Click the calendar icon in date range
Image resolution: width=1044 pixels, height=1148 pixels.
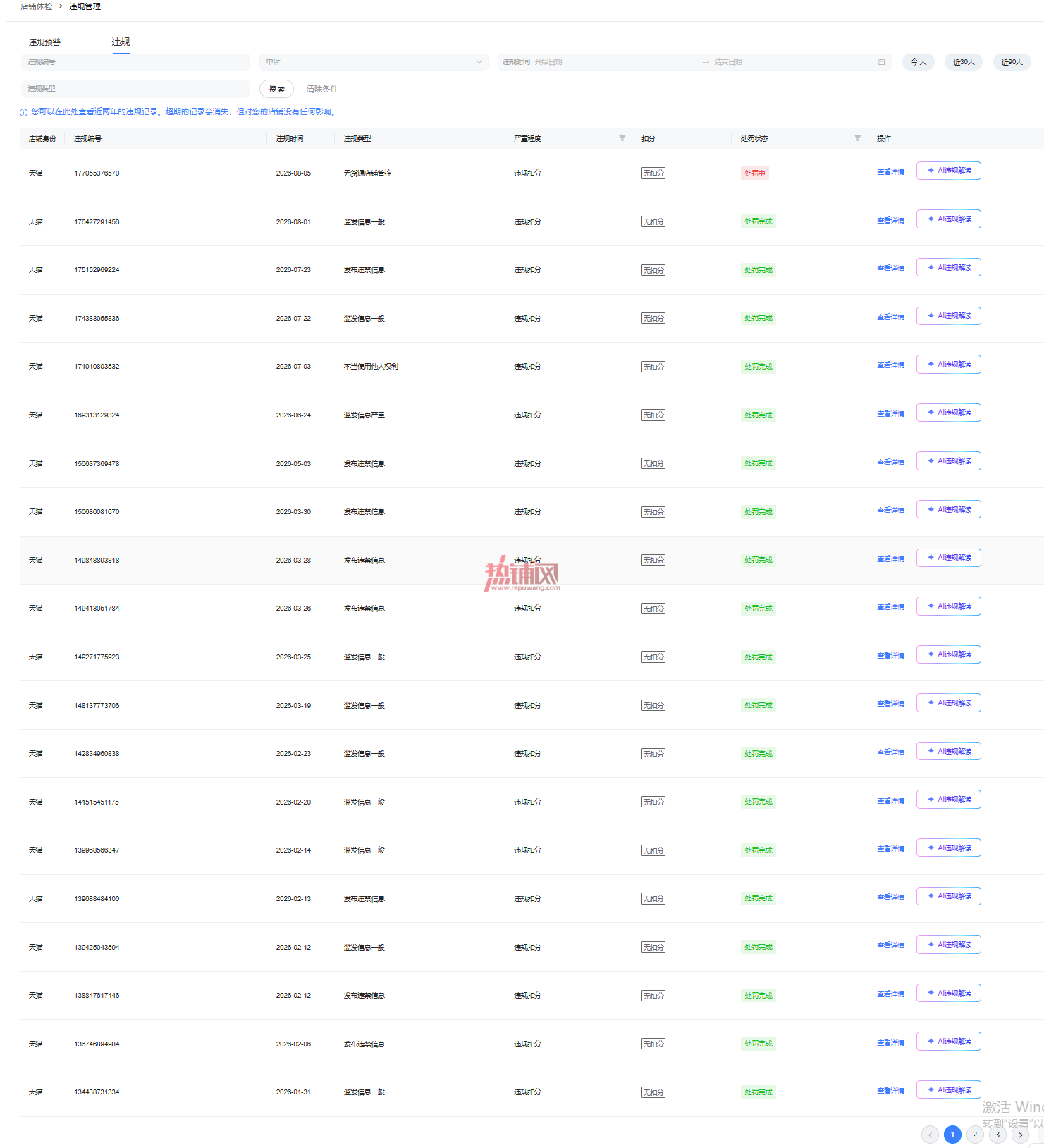[881, 62]
